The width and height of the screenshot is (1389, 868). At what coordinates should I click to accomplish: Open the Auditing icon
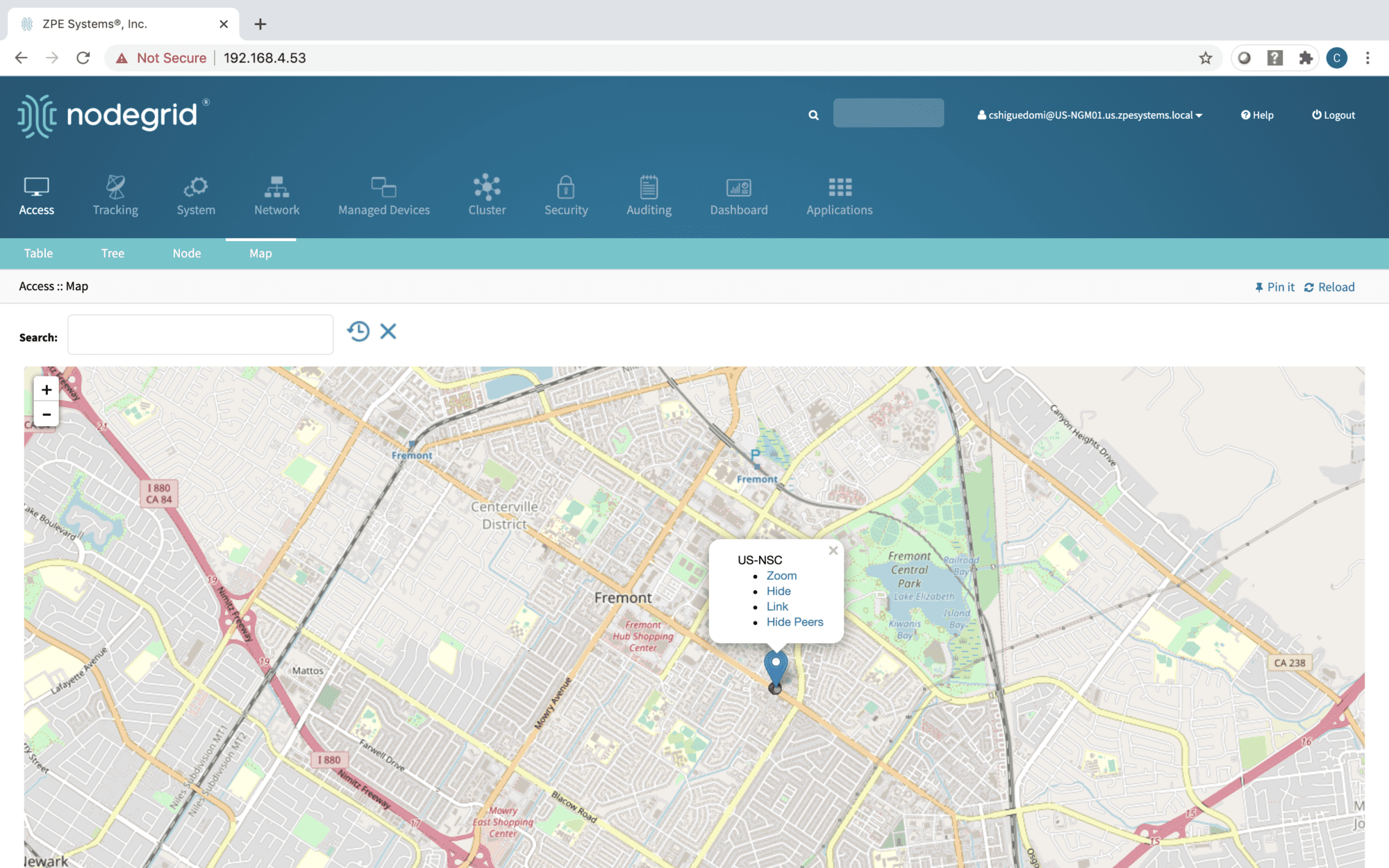[x=649, y=187]
